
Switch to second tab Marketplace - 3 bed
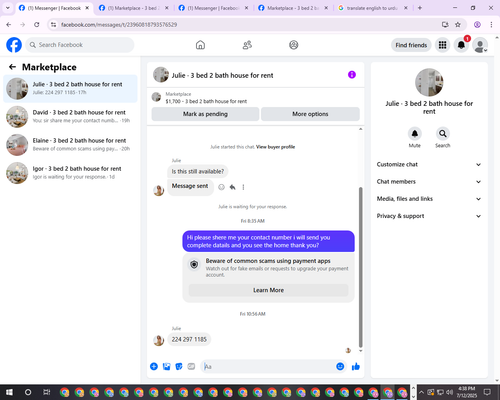pyautogui.click(x=134, y=8)
